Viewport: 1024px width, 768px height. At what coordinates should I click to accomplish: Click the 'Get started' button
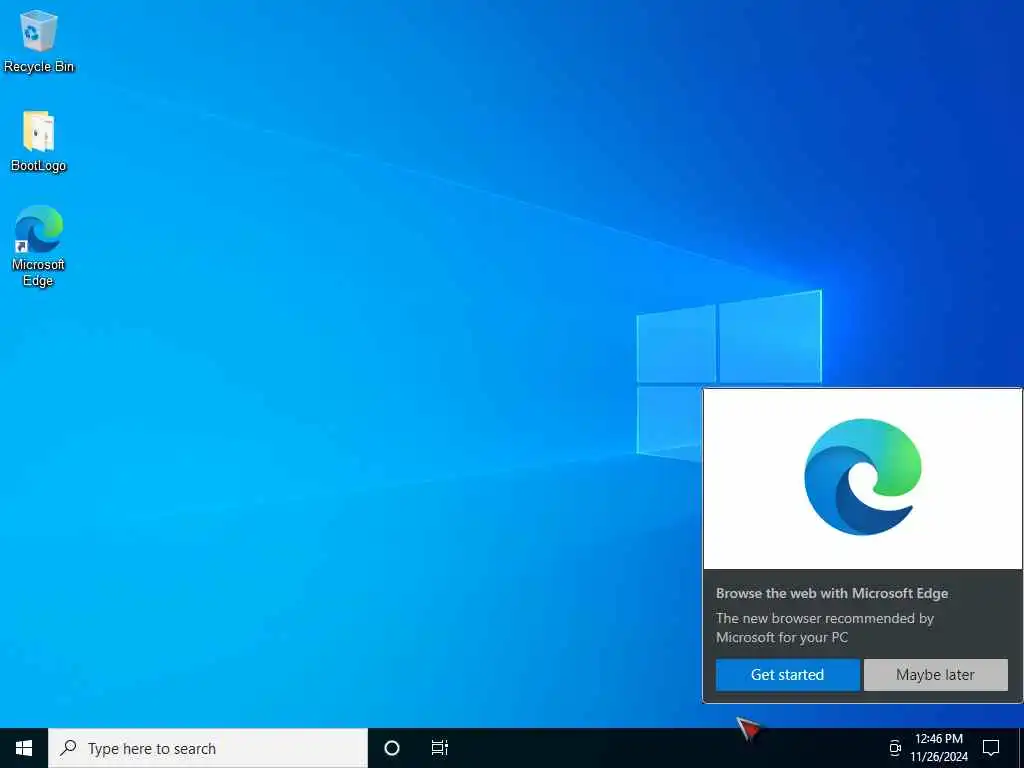click(788, 675)
